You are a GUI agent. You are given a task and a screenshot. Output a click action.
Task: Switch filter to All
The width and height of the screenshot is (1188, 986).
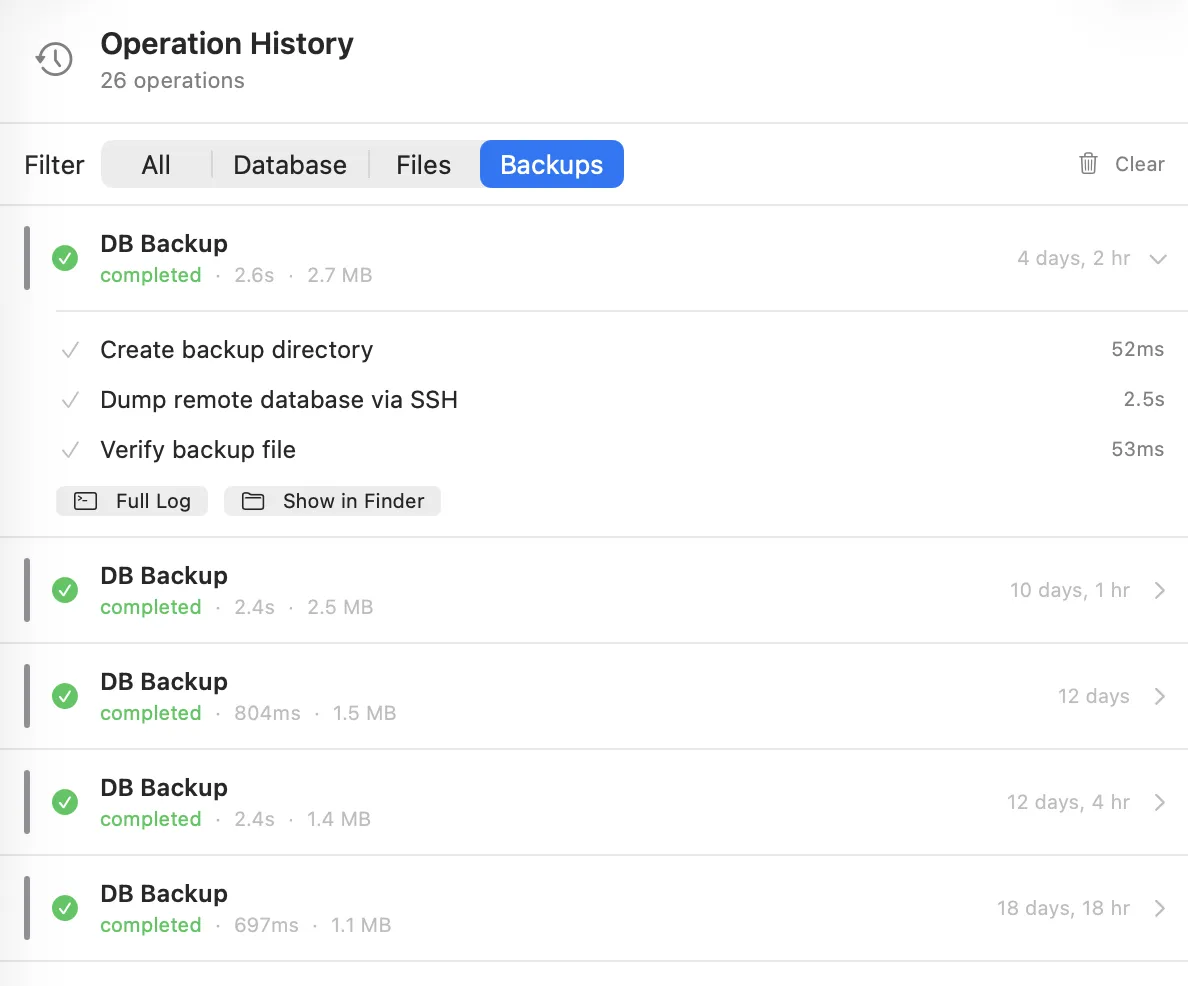click(x=156, y=164)
